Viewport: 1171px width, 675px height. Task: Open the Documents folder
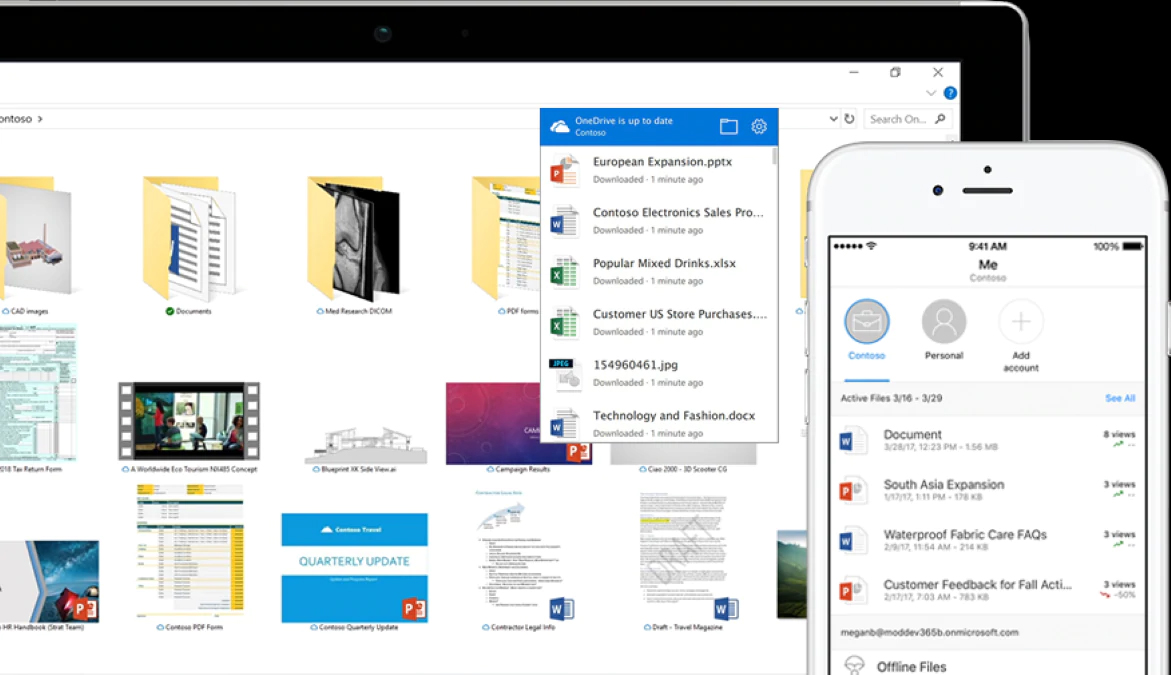189,240
